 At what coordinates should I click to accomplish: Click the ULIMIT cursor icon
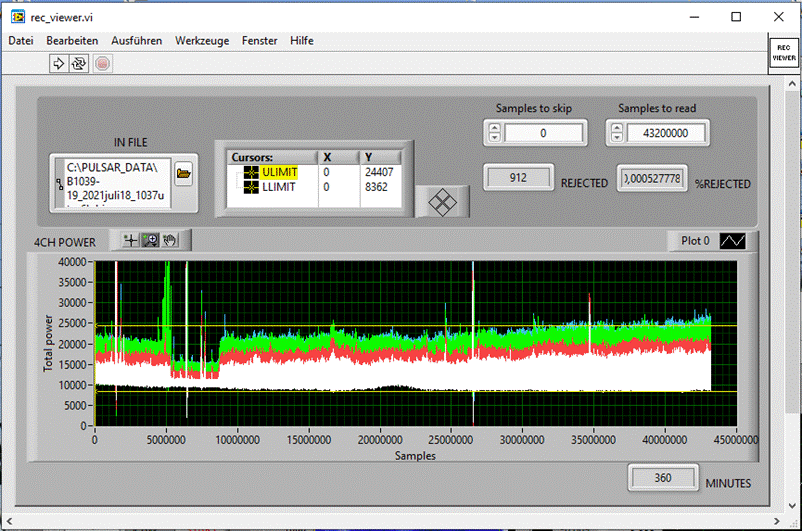pyautogui.click(x=251, y=172)
